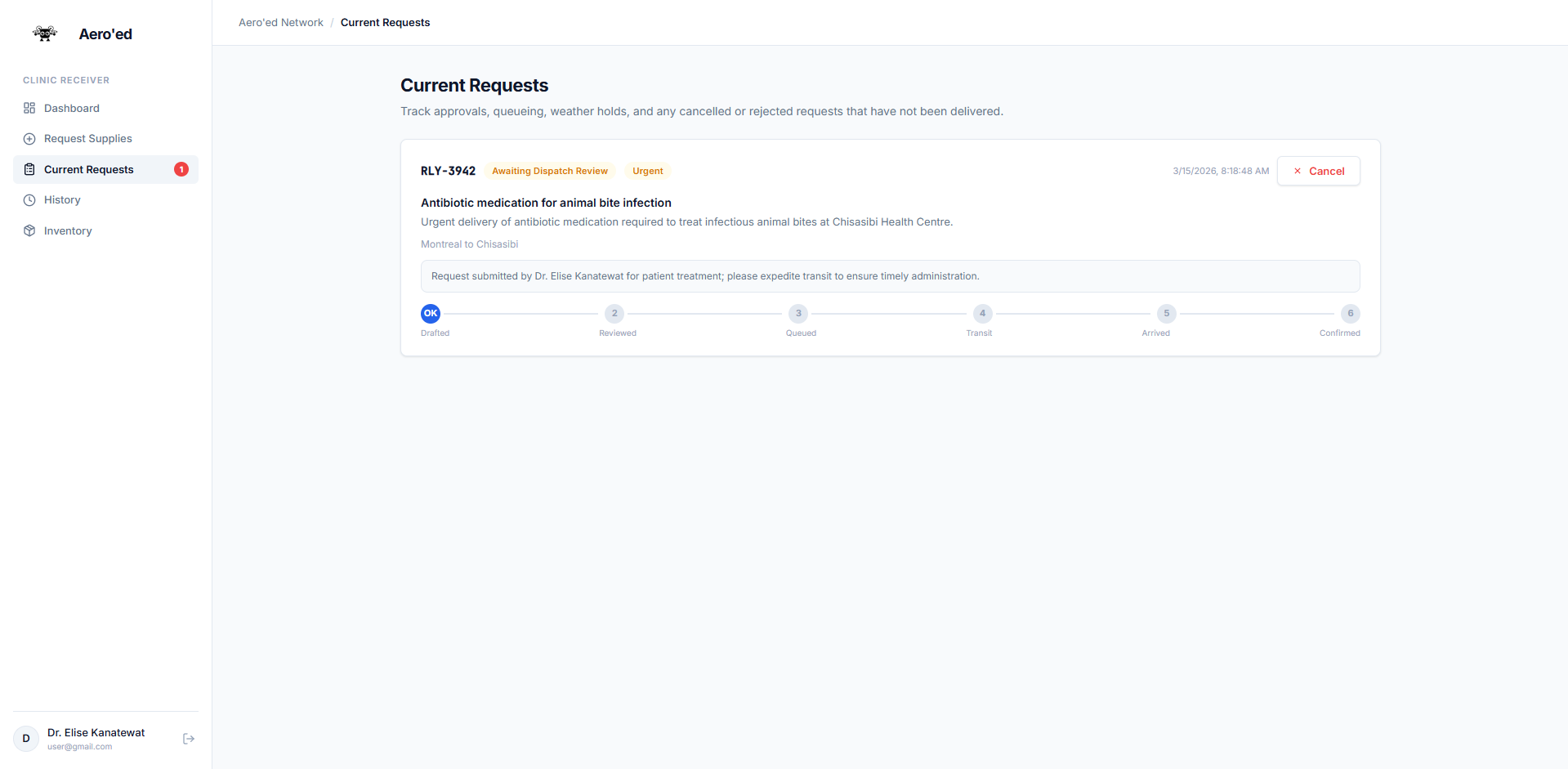The width and height of the screenshot is (1568, 769).
Task: Open the History menu item
Action: [x=105, y=200]
